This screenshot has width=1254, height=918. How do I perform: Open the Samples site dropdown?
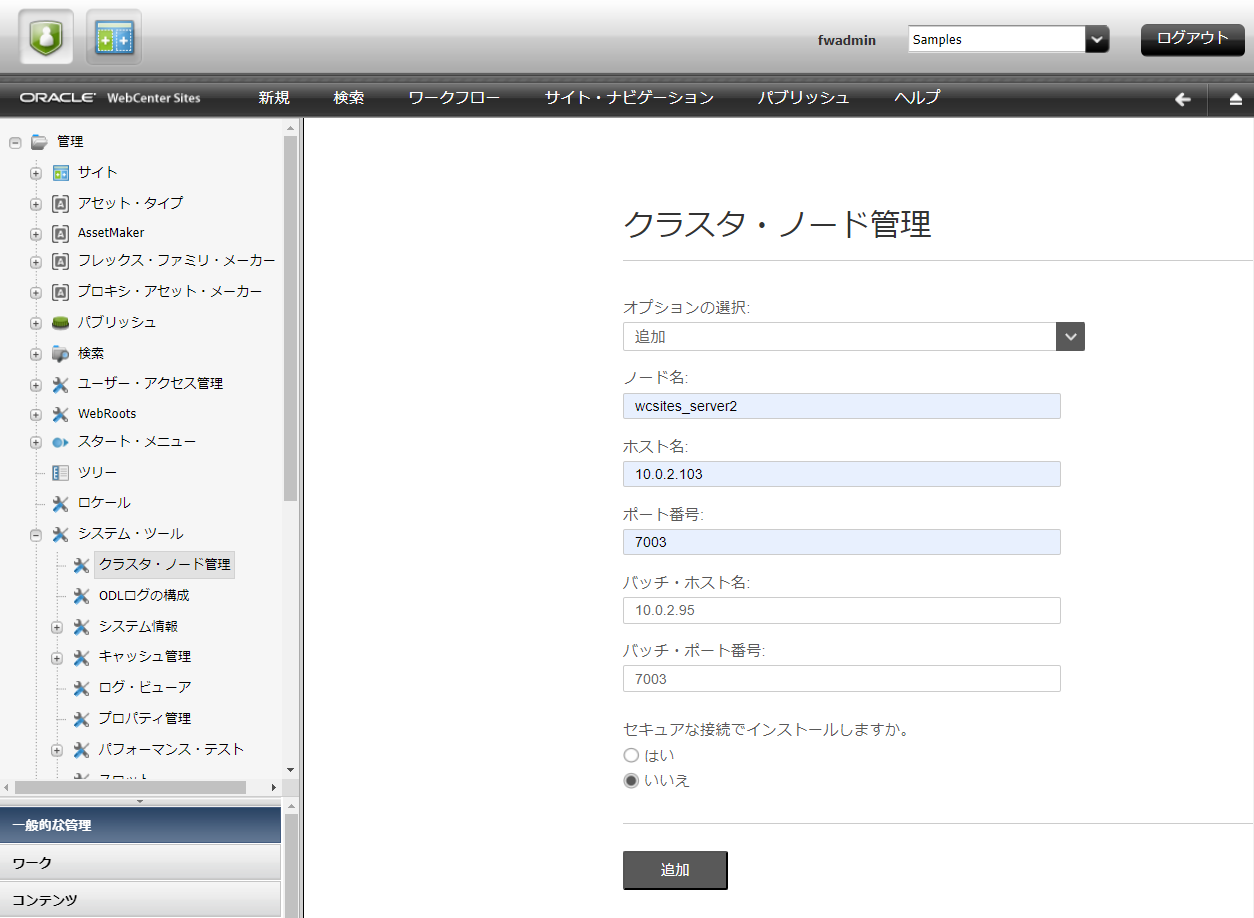(x=1095, y=38)
